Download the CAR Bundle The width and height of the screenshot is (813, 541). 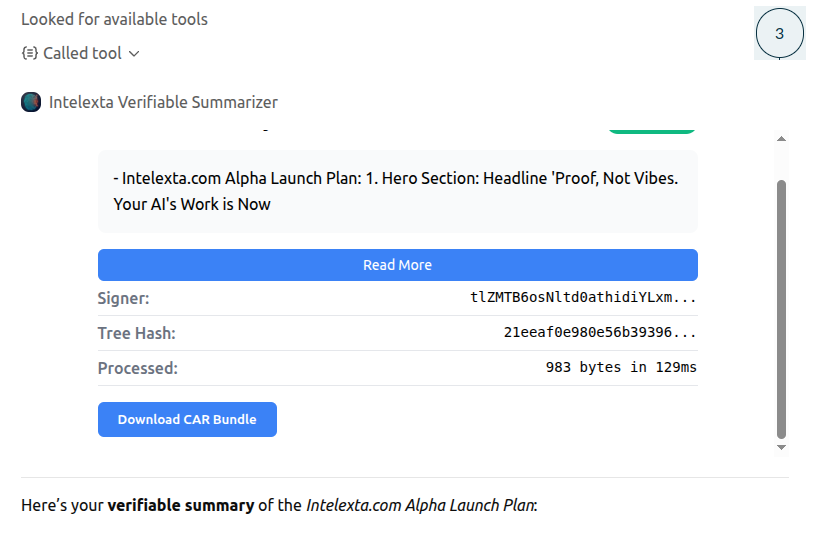pos(187,419)
